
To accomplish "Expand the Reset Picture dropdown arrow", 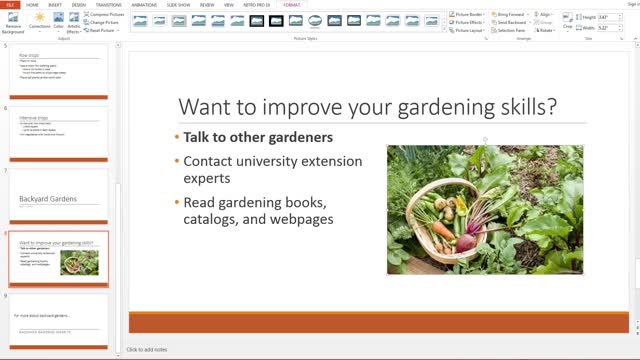I will pos(118,31).
